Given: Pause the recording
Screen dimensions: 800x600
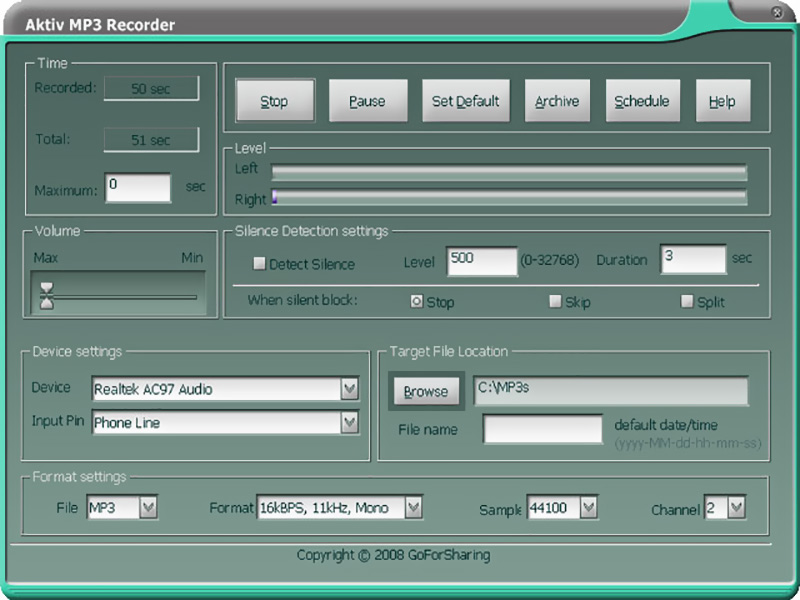Looking at the screenshot, I should click(x=369, y=100).
